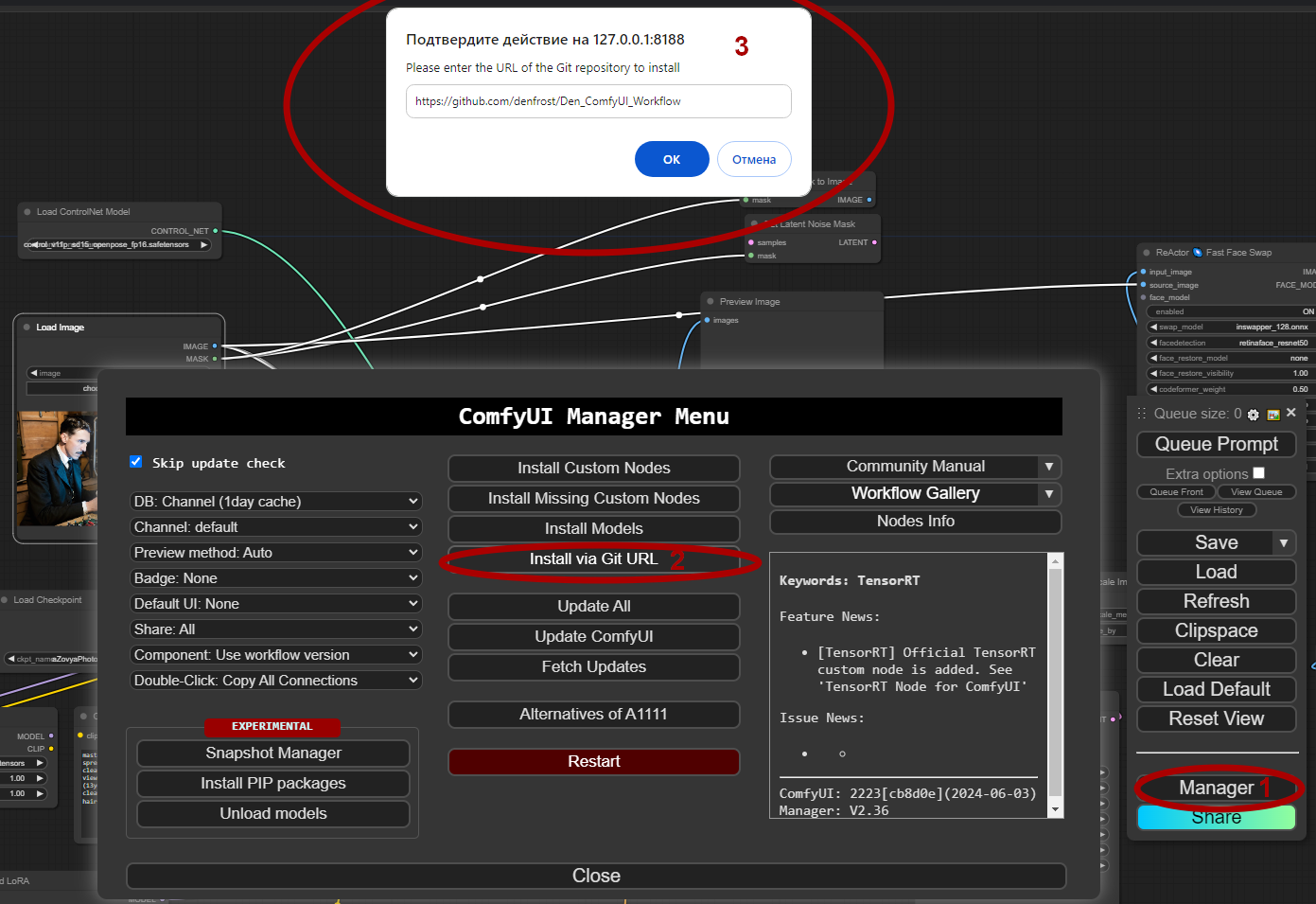Viewport: 1316px width, 904px height.
Task: Open Preview method: Auto dropdown
Action: coord(276,552)
